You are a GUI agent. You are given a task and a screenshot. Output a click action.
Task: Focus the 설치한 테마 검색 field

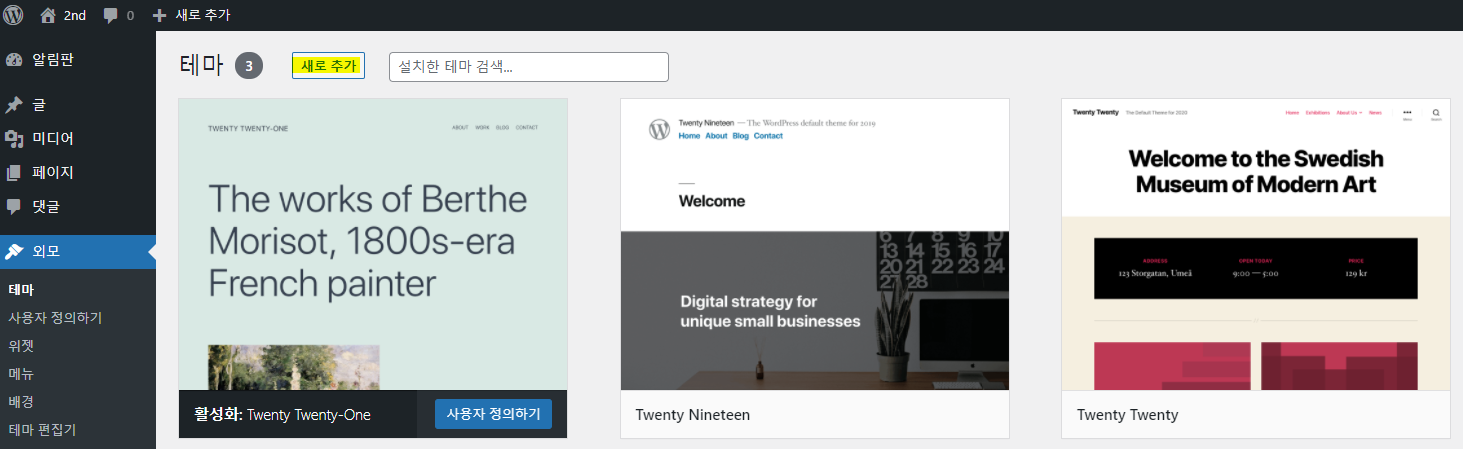[x=528, y=67]
